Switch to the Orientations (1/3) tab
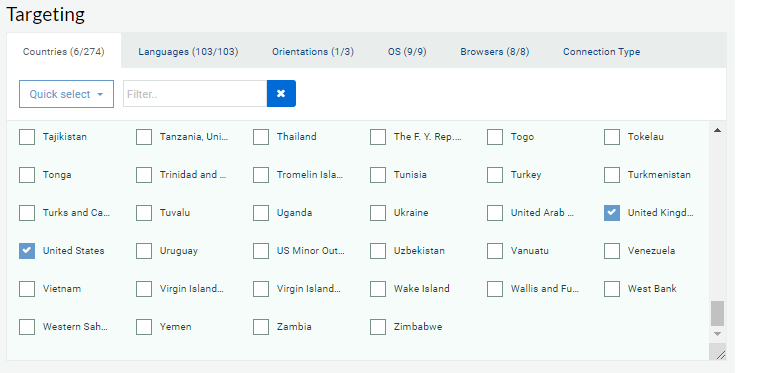 click(x=313, y=52)
